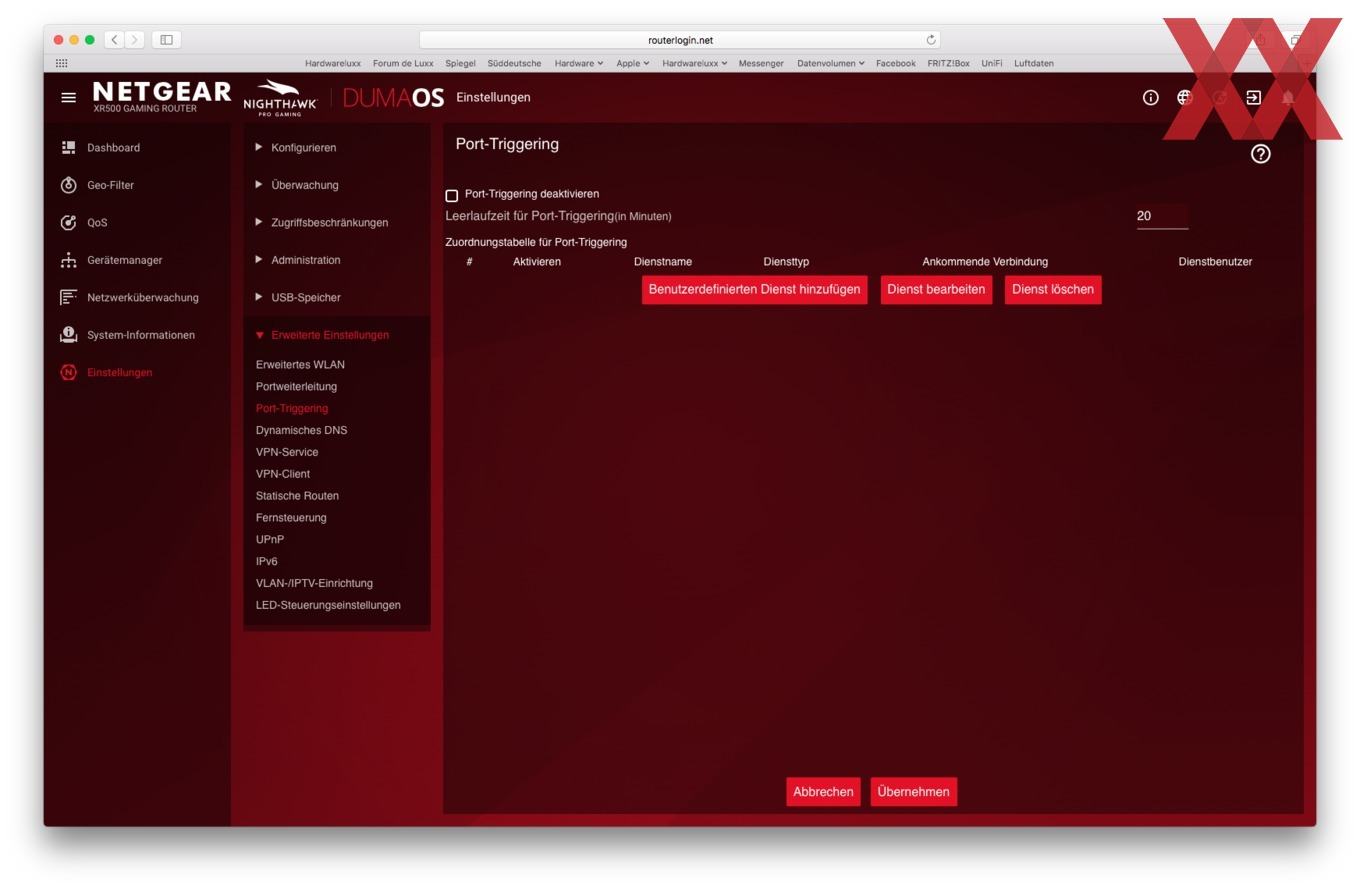Click Dienst bearbeiten button
The width and height of the screenshot is (1360, 889).
tap(936, 289)
